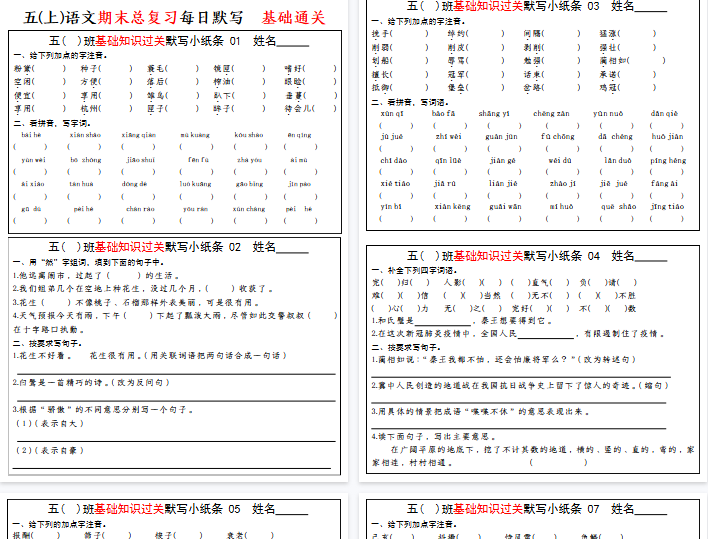Click pinyin 'huǒ jiàn' in slip 03
The width and height of the screenshot is (708, 539).
click(667, 137)
